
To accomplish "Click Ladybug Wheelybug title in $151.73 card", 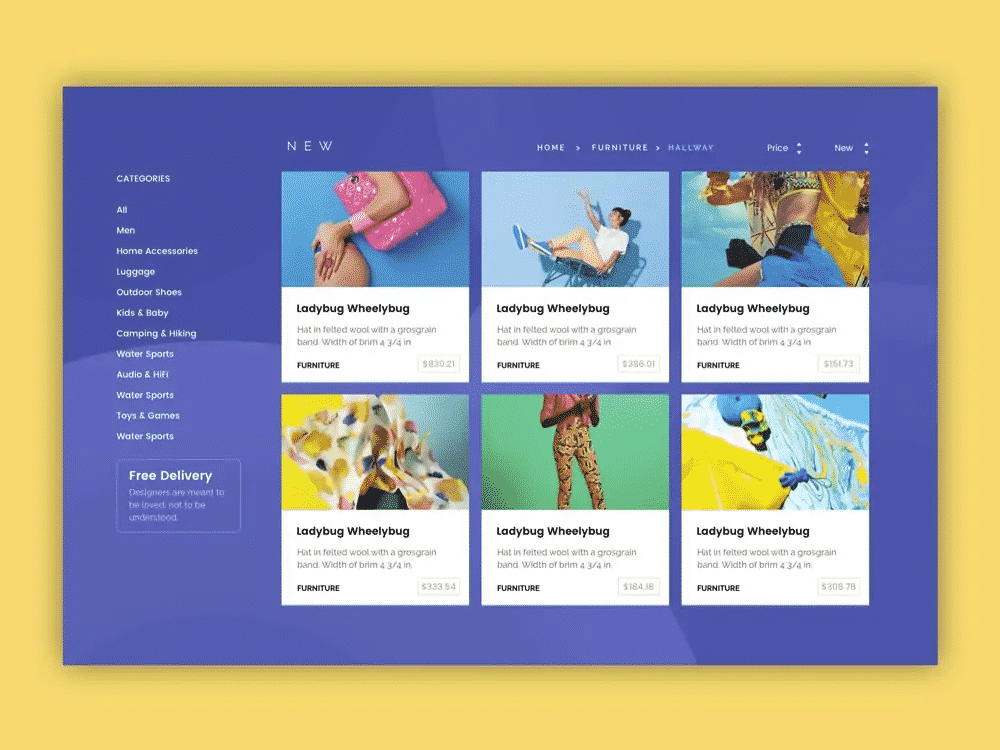I will click(x=753, y=309).
